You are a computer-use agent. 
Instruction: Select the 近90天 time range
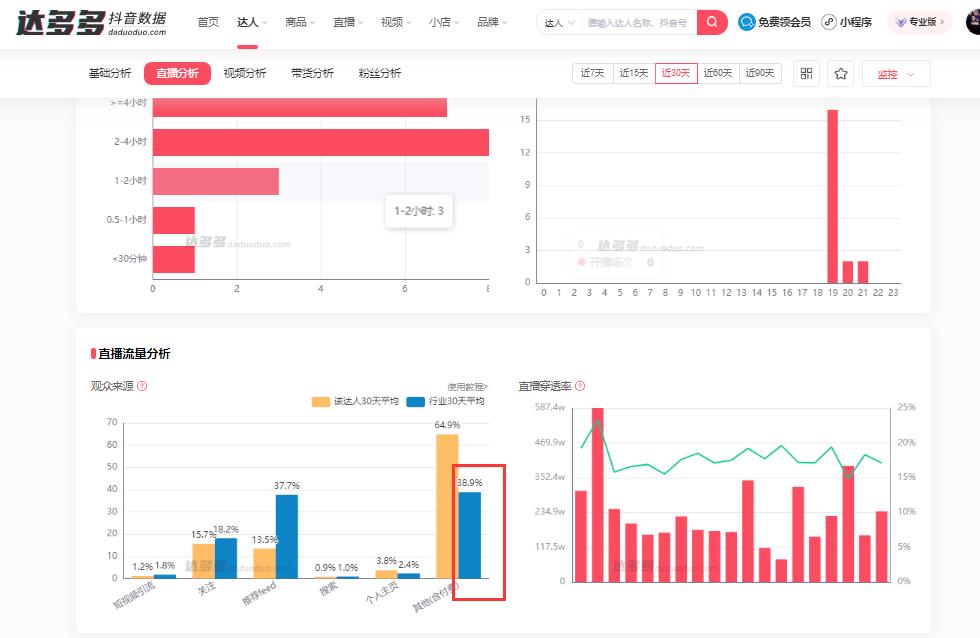click(x=760, y=73)
